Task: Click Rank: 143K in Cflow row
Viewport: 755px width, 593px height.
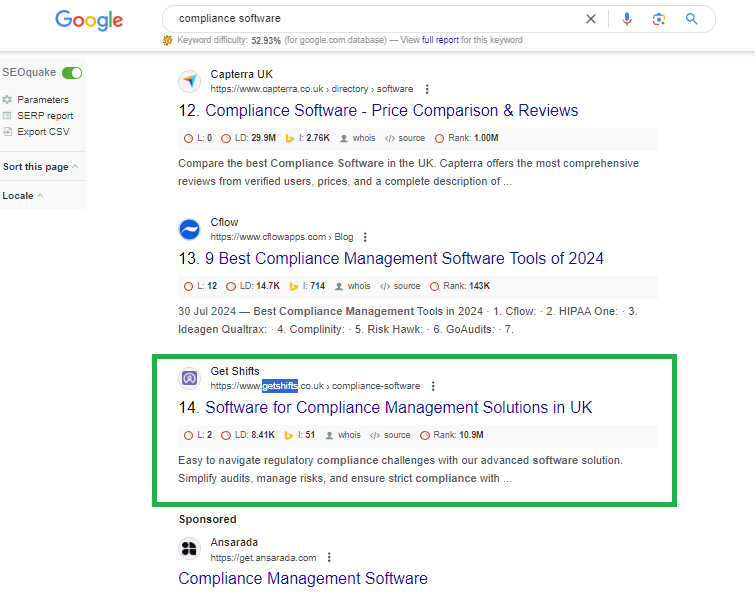Action: pyautogui.click(x=460, y=286)
